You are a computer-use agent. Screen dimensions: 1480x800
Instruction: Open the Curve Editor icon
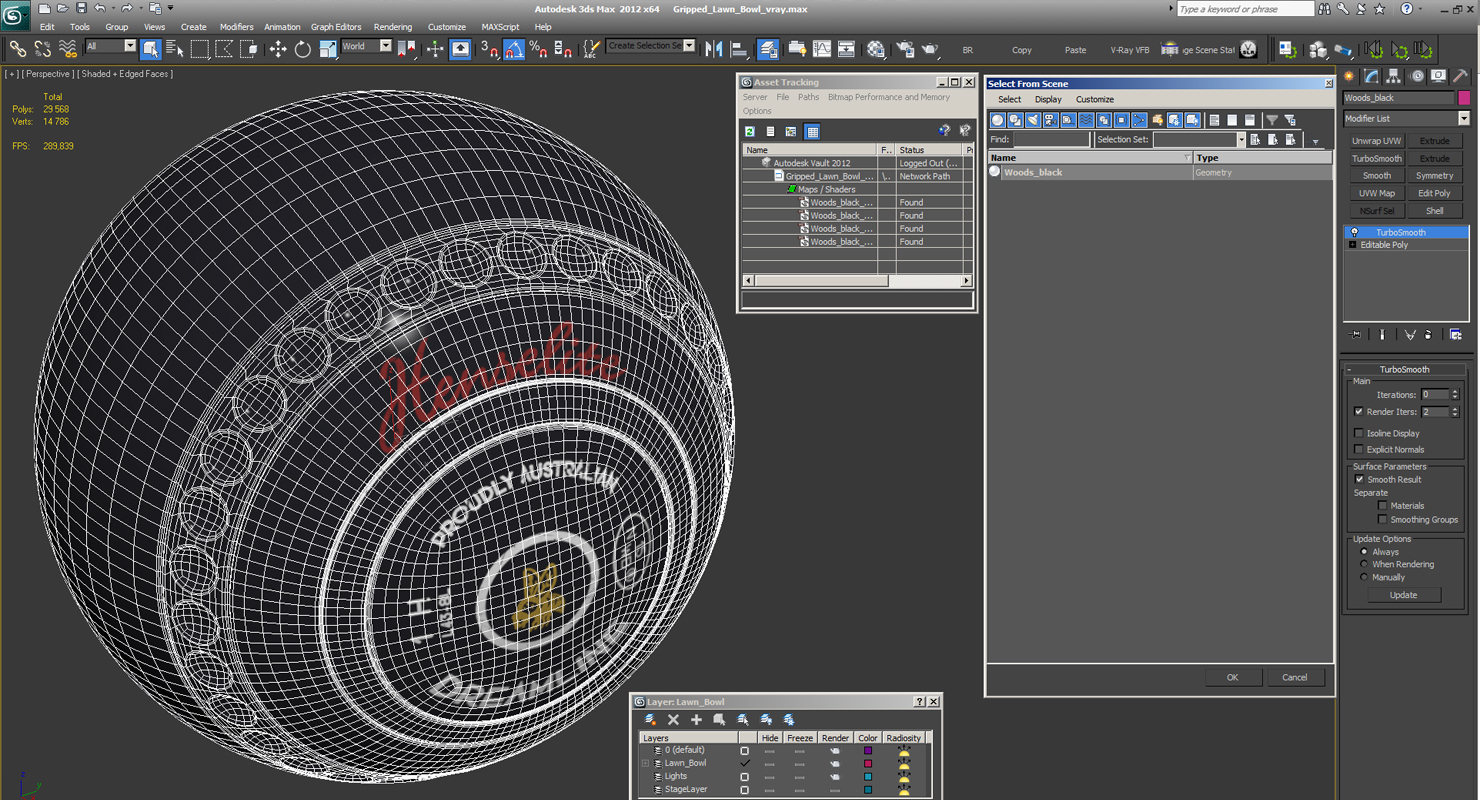(x=822, y=48)
